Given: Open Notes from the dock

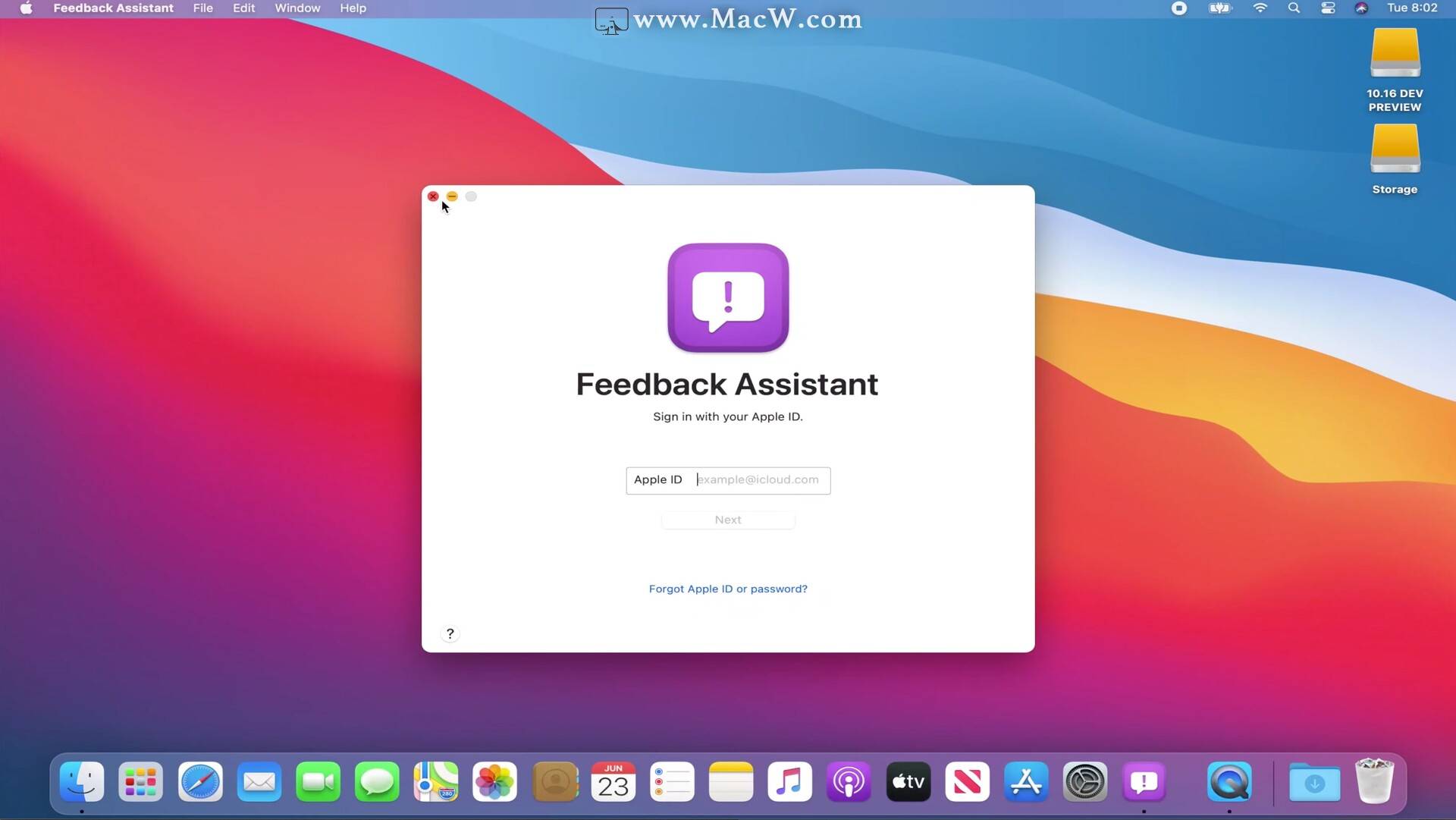Looking at the screenshot, I should [x=731, y=782].
